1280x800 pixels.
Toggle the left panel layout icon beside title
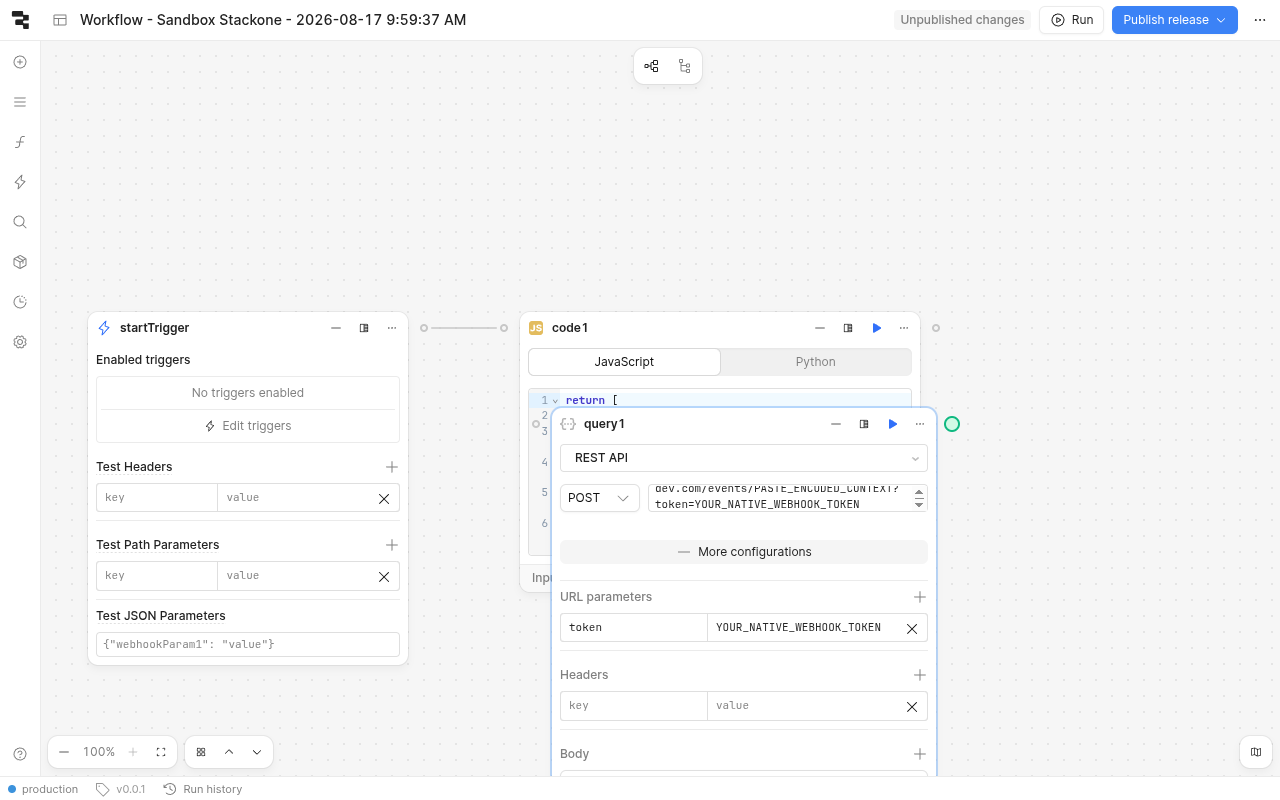coord(60,20)
